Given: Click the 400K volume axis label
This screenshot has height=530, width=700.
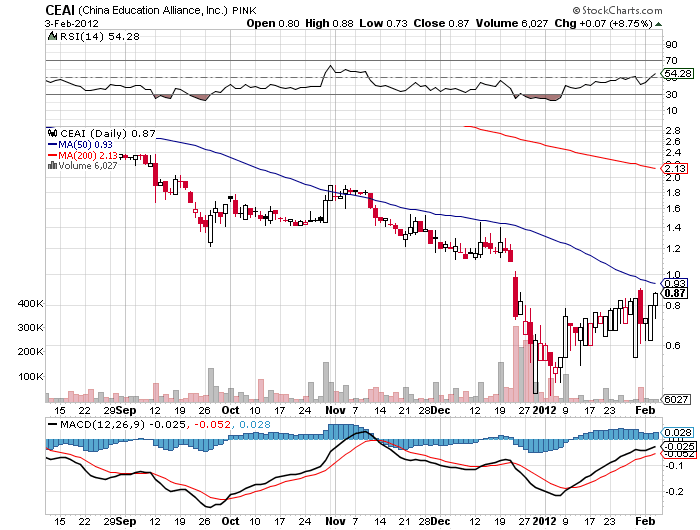Looking at the screenshot, I should click(30, 304).
